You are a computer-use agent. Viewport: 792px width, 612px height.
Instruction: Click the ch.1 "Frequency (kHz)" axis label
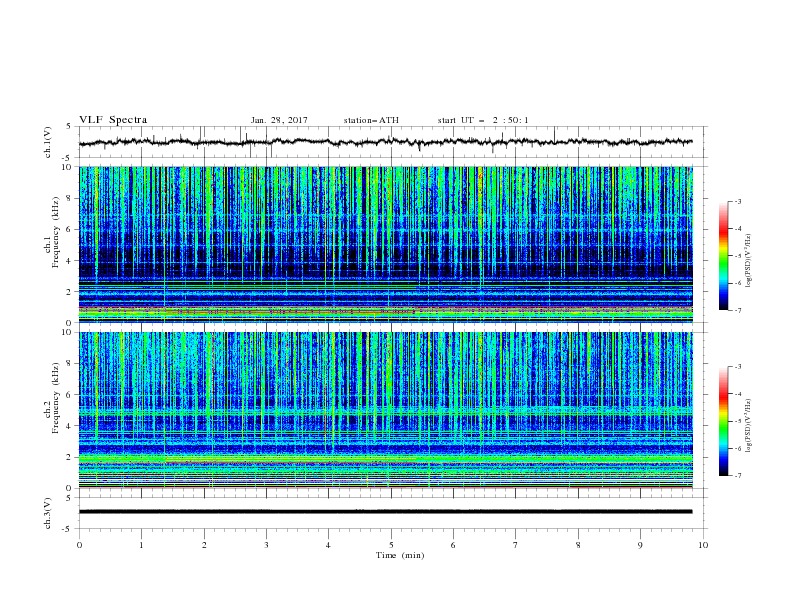(56, 232)
